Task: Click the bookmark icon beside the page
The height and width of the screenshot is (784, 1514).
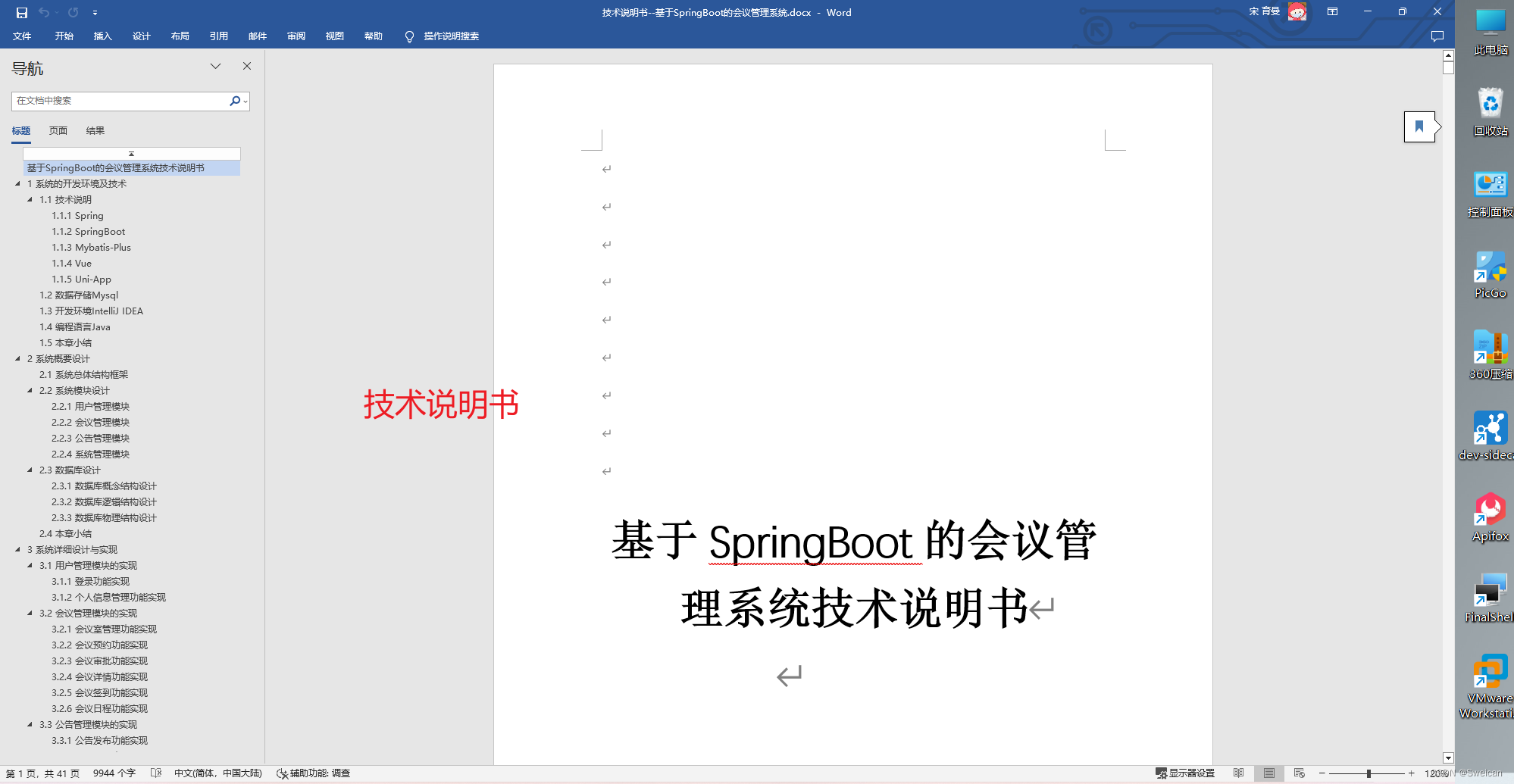Action: [1419, 127]
